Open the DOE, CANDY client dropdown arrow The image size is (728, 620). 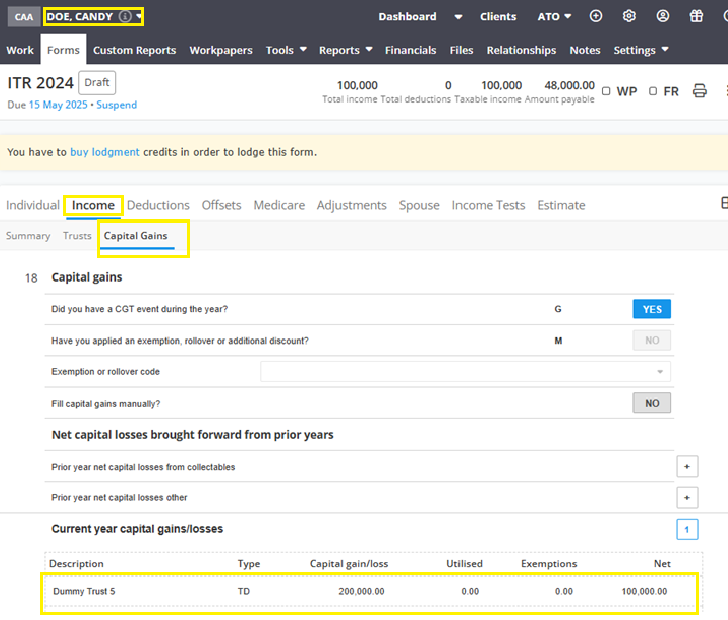click(x=138, y=17)
